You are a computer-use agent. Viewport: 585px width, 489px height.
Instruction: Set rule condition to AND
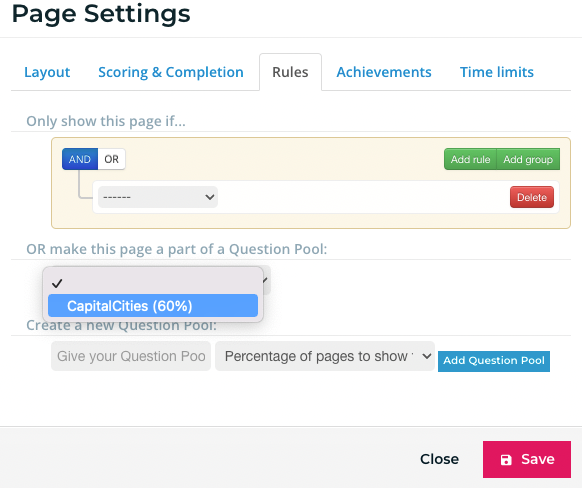[80, 159]
